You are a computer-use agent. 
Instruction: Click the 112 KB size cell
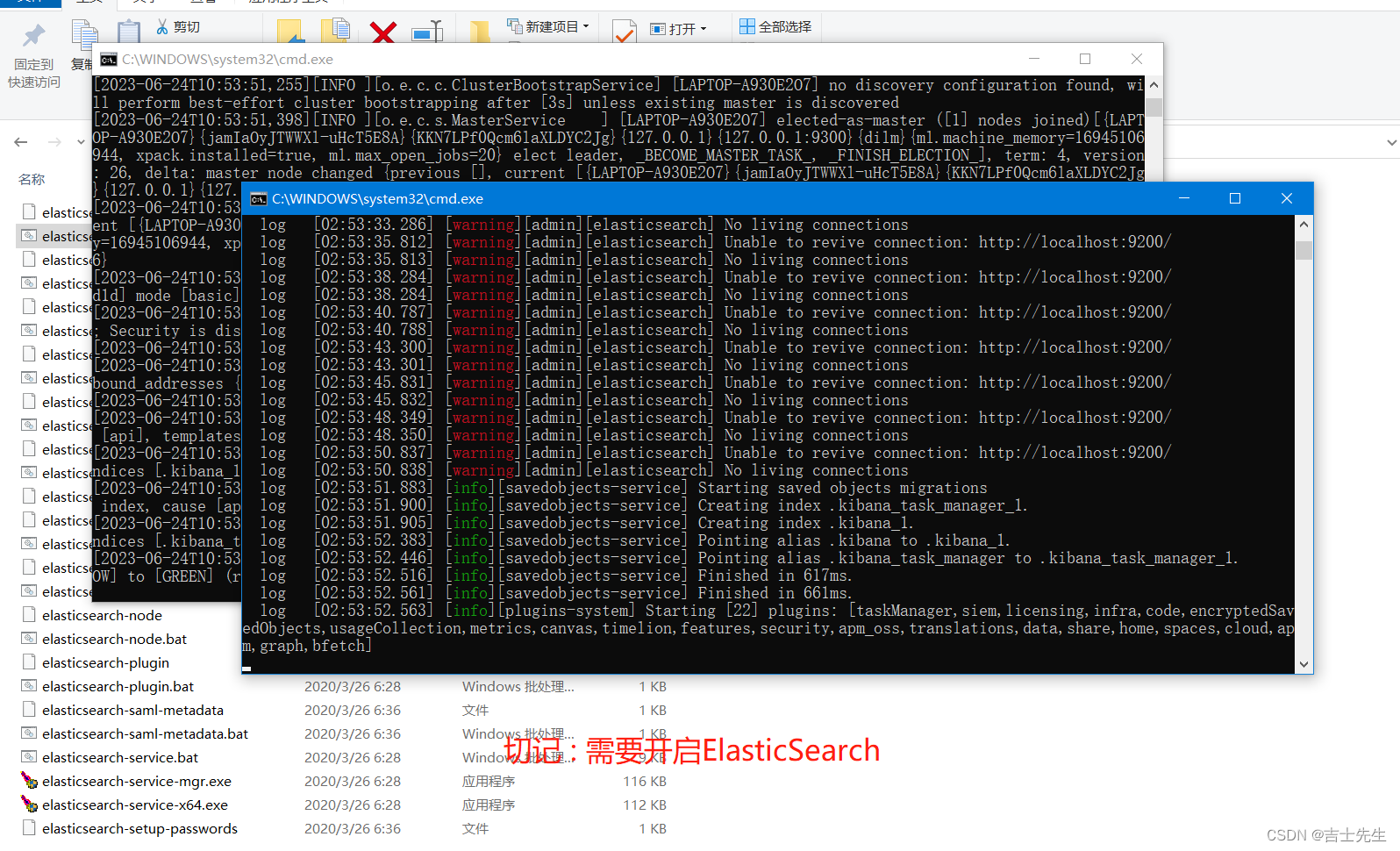(645, 805)
